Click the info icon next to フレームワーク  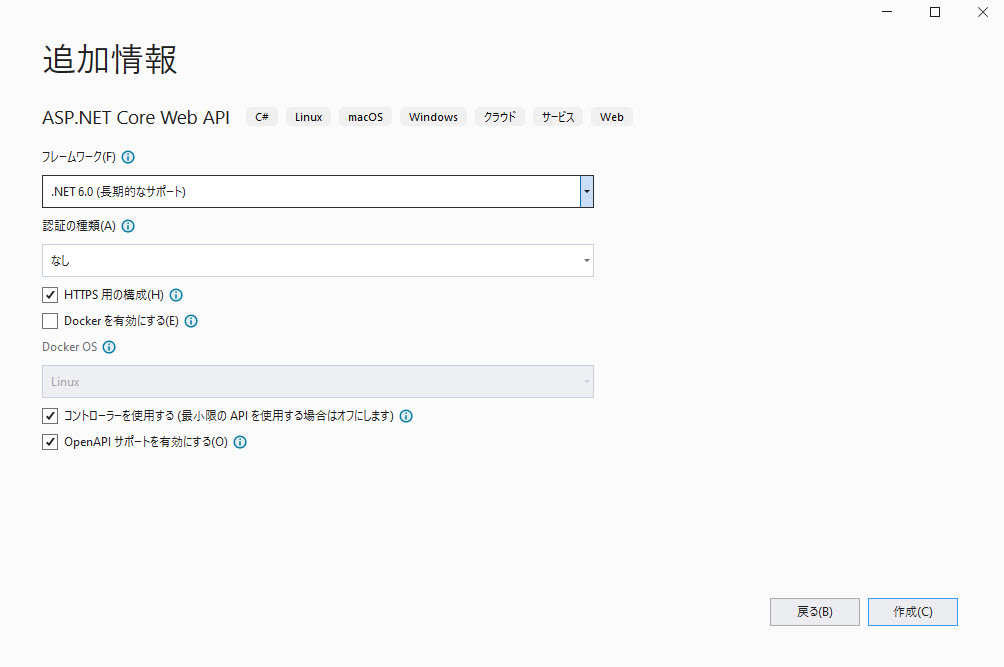[128, 157]
